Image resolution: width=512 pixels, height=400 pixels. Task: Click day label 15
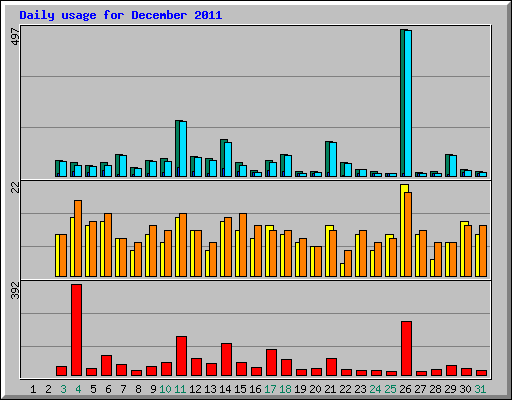pyautogui.click(x=240, y=389)
